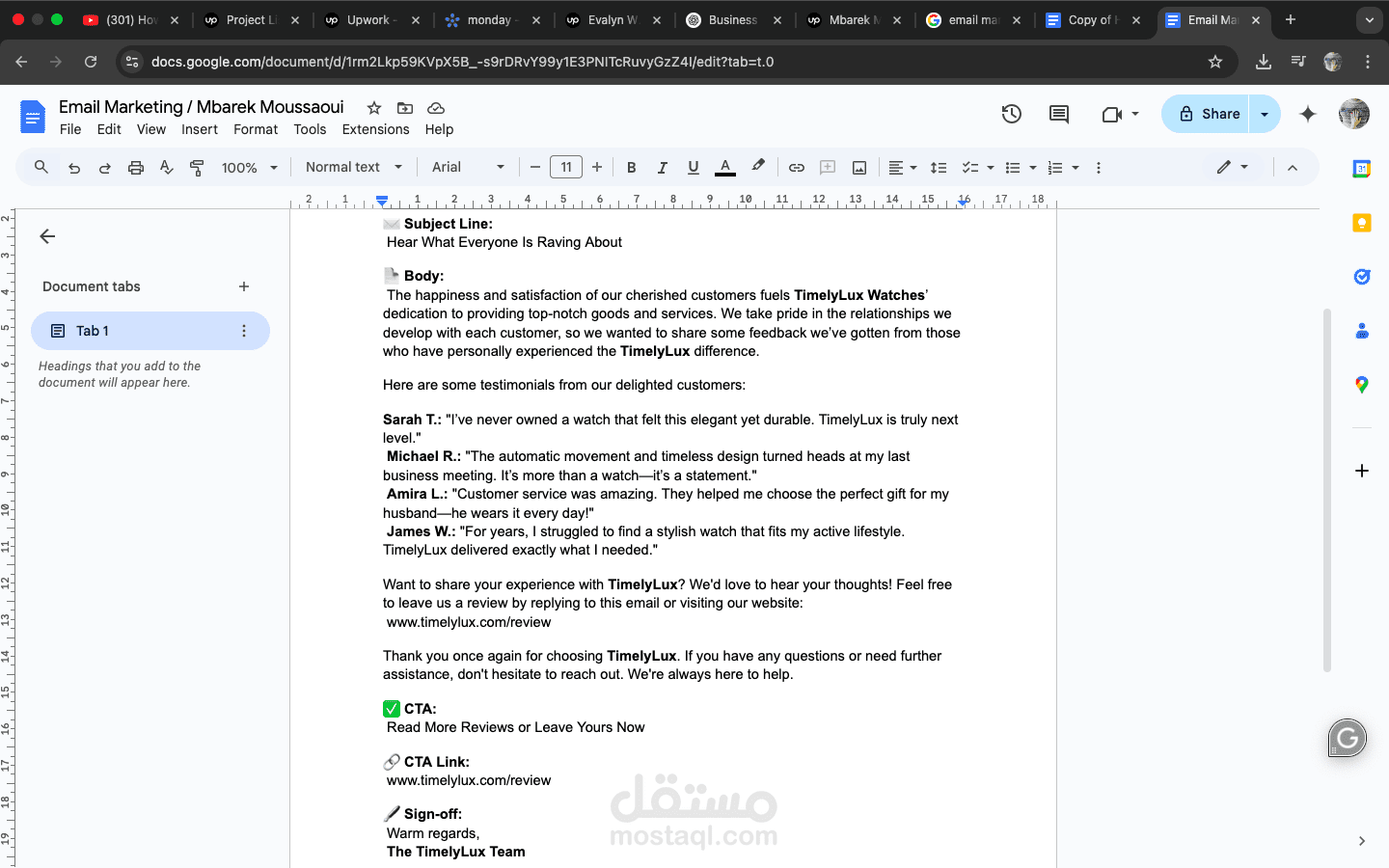This screenshot has height=868, width=1389.
Task: Open the video call camera dropdown
Action: 1120,114
